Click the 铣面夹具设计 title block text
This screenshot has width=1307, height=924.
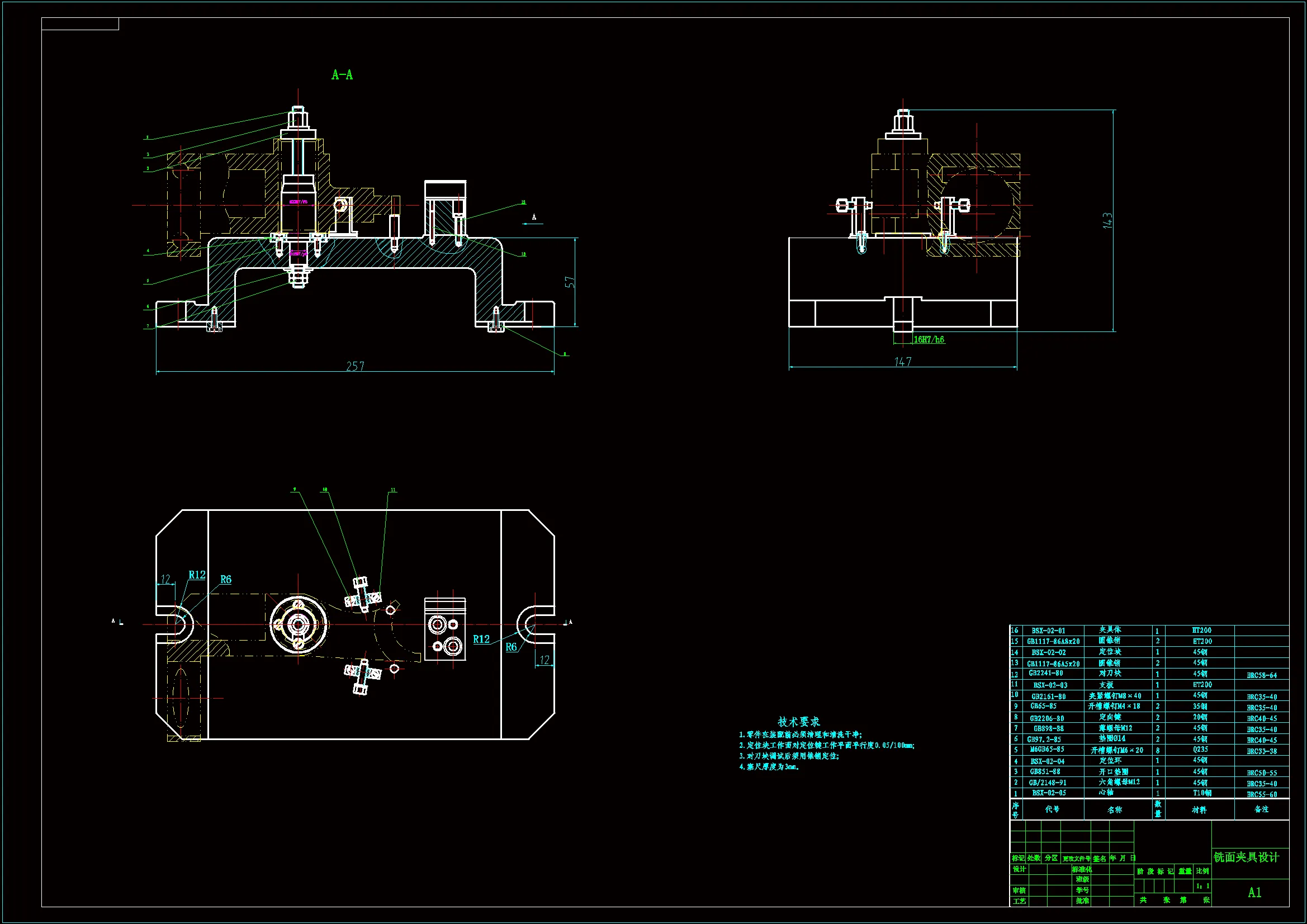(x=1246, y=857)
